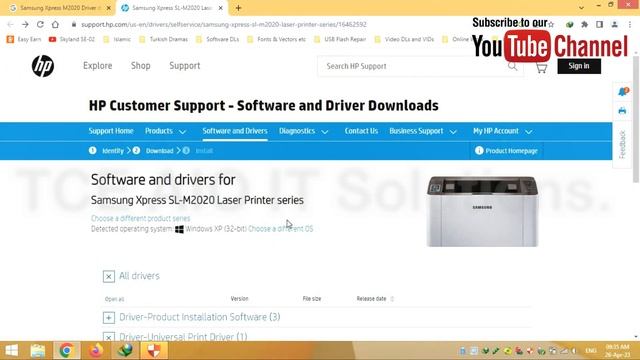Open Chrome tab search chevron
Screen dimensions: 640x360
[581, 8]
